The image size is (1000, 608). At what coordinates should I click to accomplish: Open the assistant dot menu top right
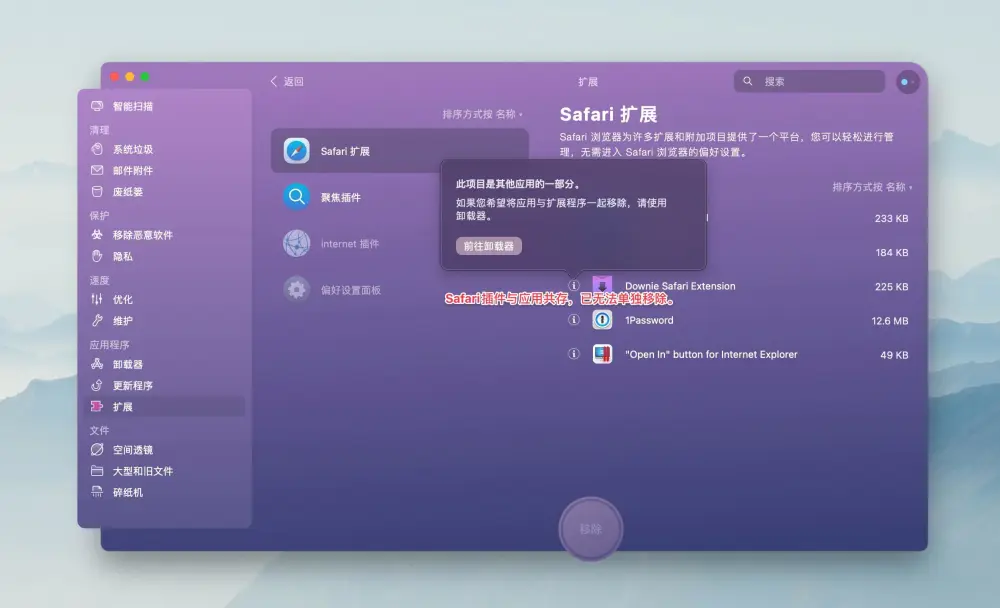pos(908,82)
